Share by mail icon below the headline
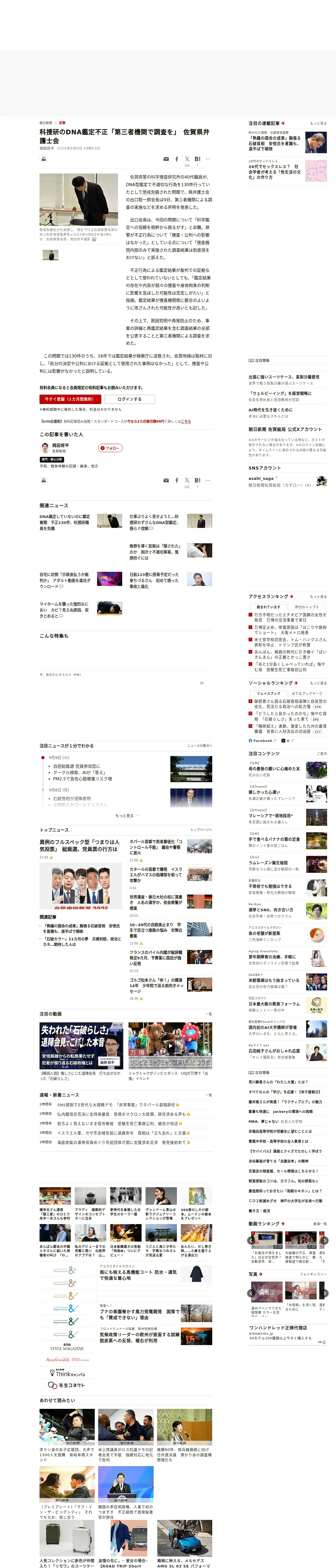Screen dimensions: 336x1568 coord(166,159)
